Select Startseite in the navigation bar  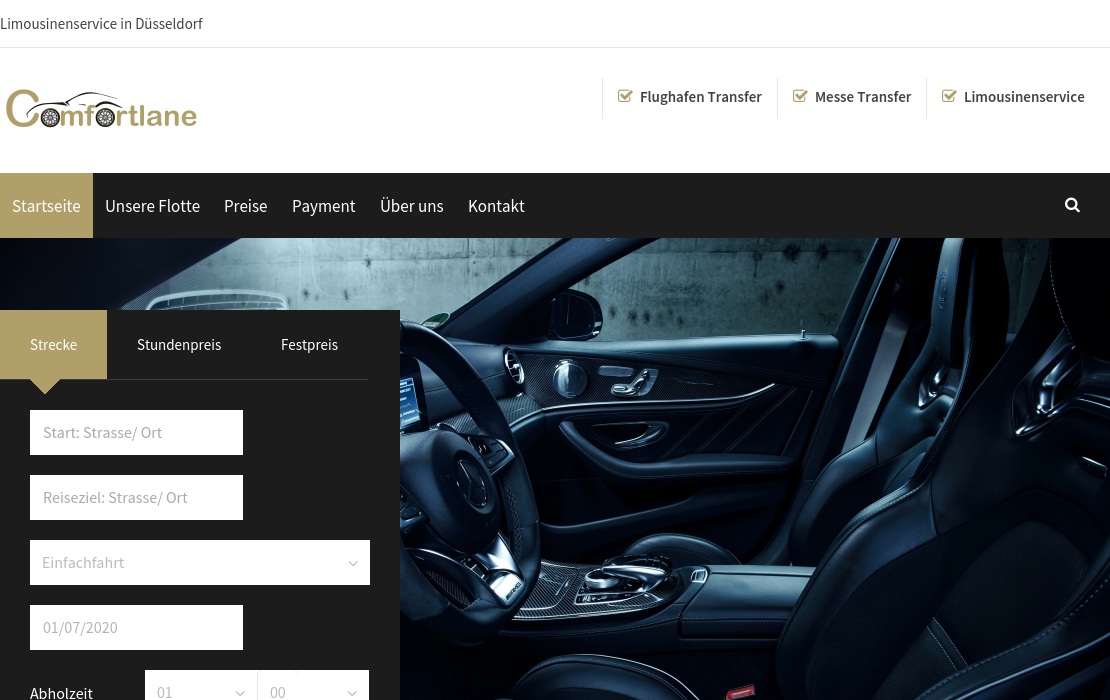(x=46, y=206)
